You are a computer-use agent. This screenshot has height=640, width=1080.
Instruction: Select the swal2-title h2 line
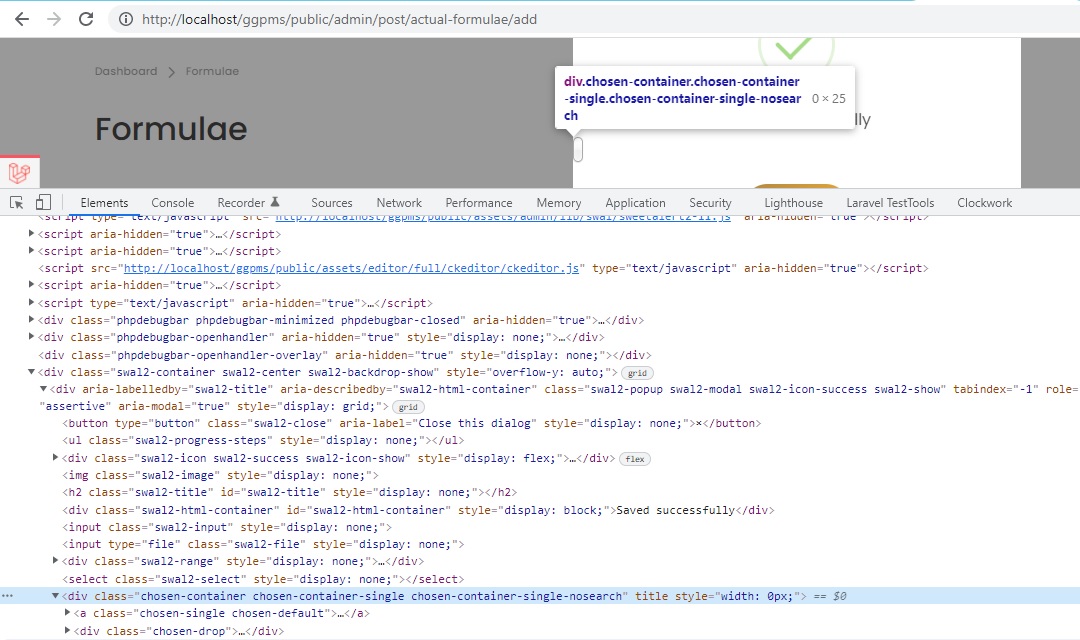coord(289,493)
